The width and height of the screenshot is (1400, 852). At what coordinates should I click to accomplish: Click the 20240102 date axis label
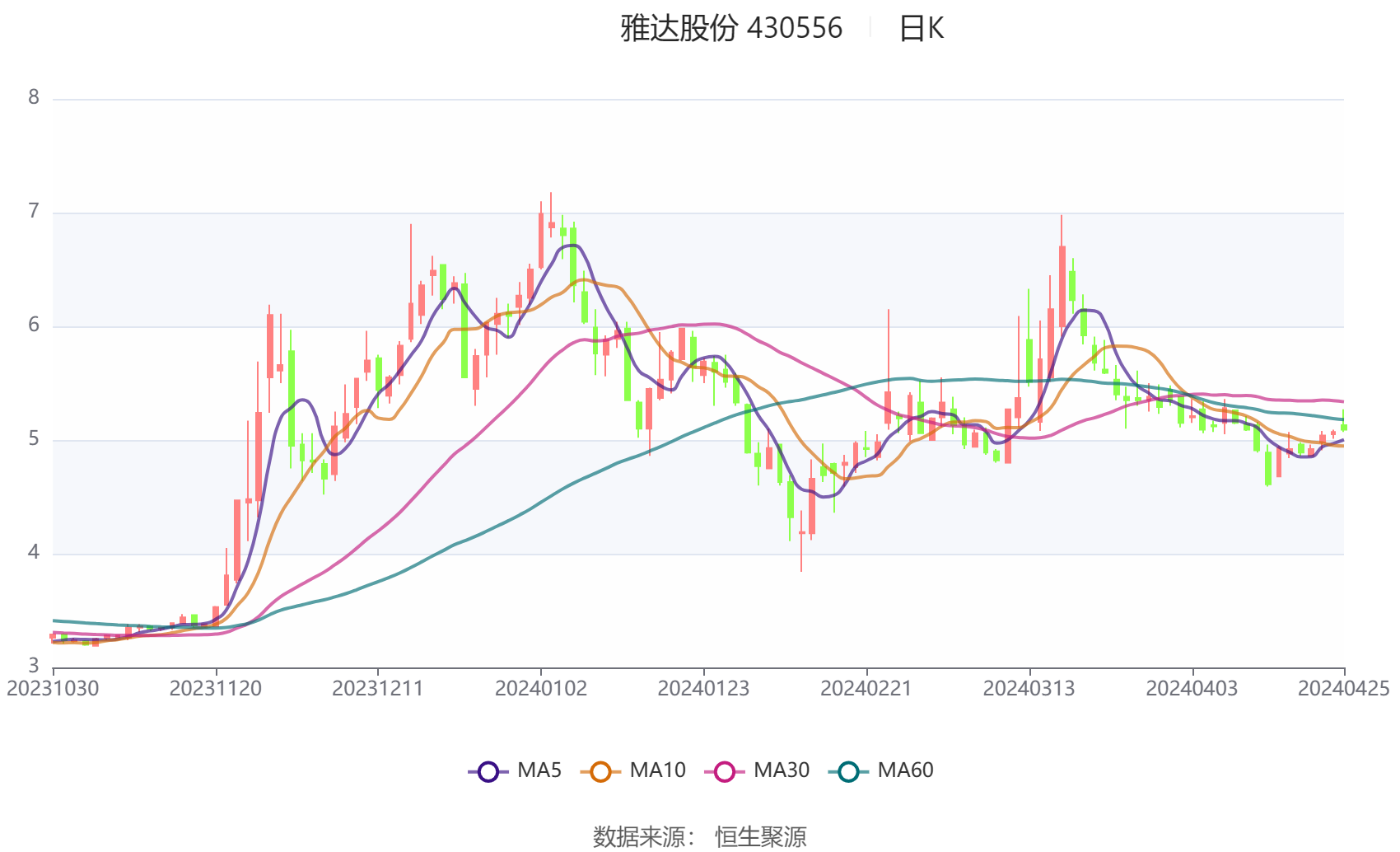[541, 689]
